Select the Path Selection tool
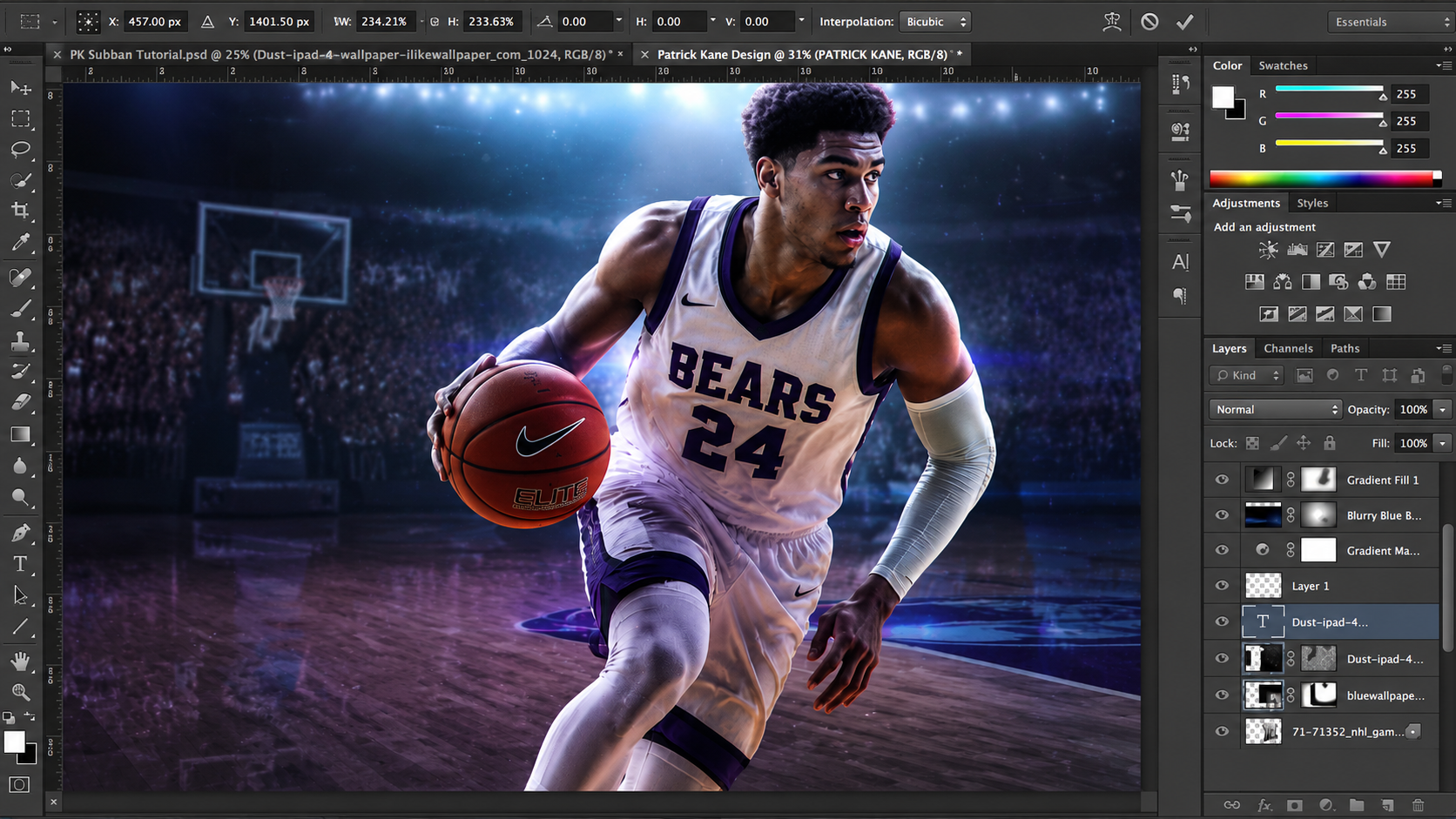1456x819 pixels. (x=21, y=595)
